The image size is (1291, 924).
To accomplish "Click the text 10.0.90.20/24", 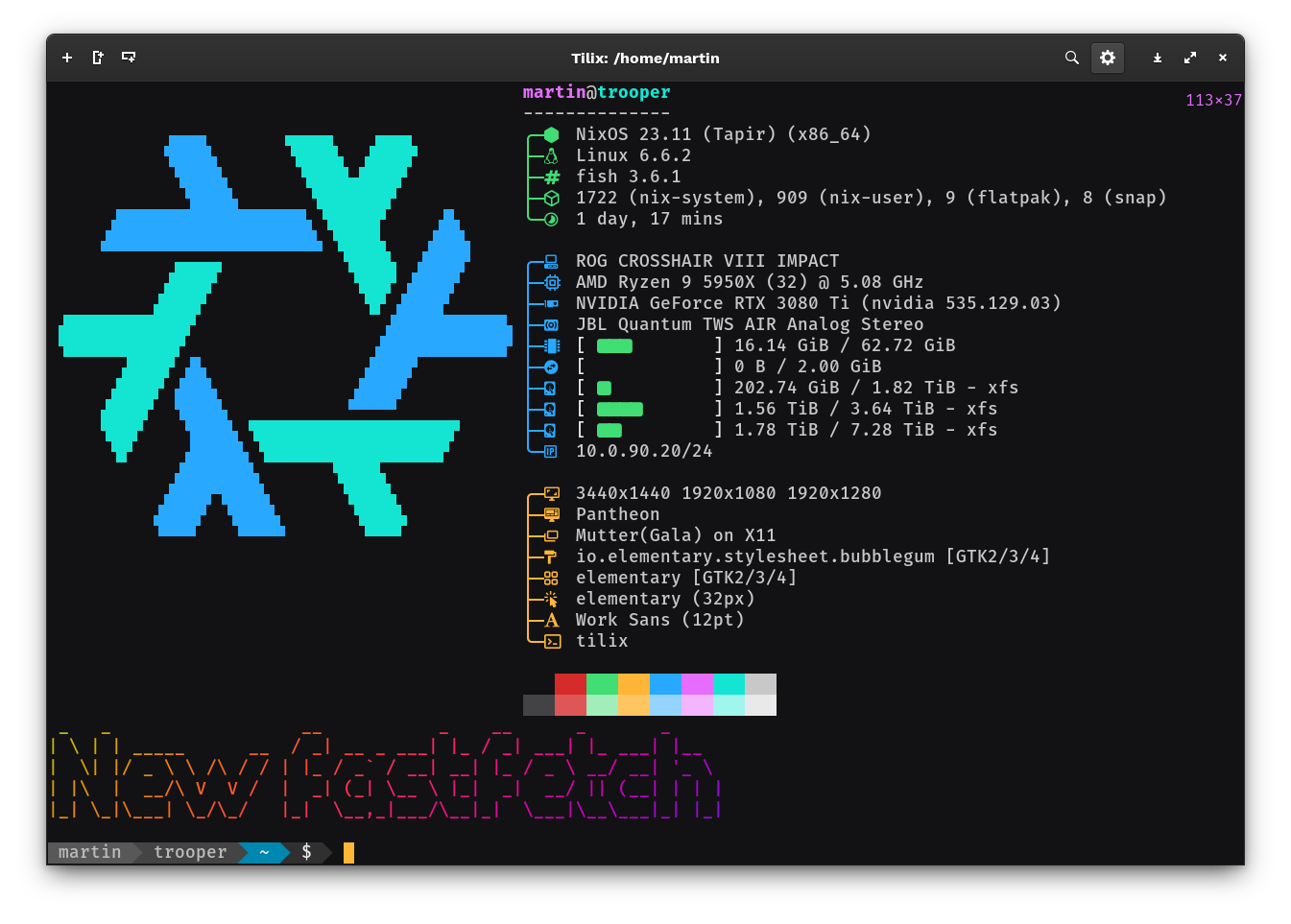I will click(644, 451).
